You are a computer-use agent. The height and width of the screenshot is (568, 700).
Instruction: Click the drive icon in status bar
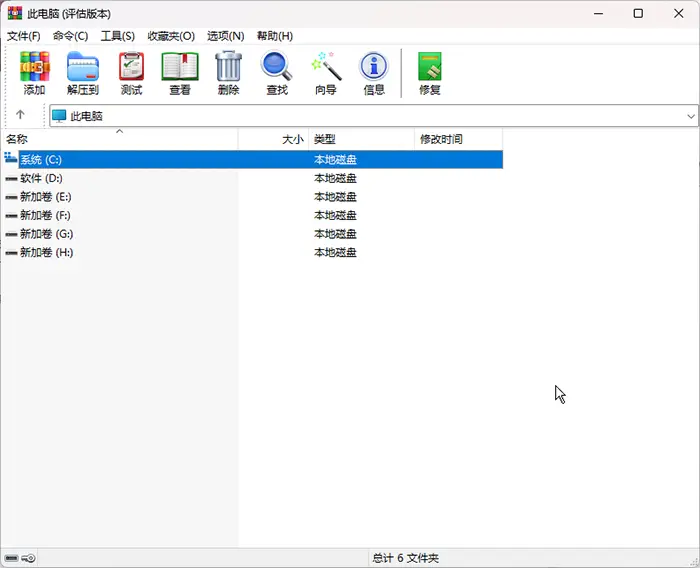[11, 558]
